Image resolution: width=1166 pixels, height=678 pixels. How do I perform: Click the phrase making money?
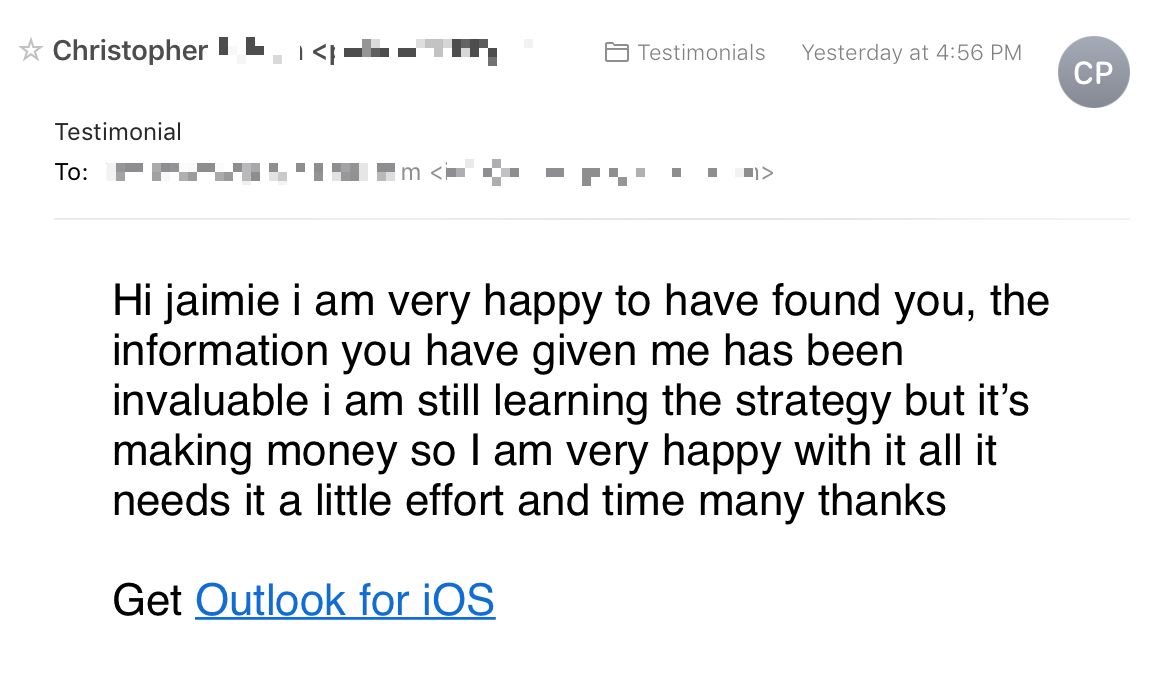click(255, 452)
